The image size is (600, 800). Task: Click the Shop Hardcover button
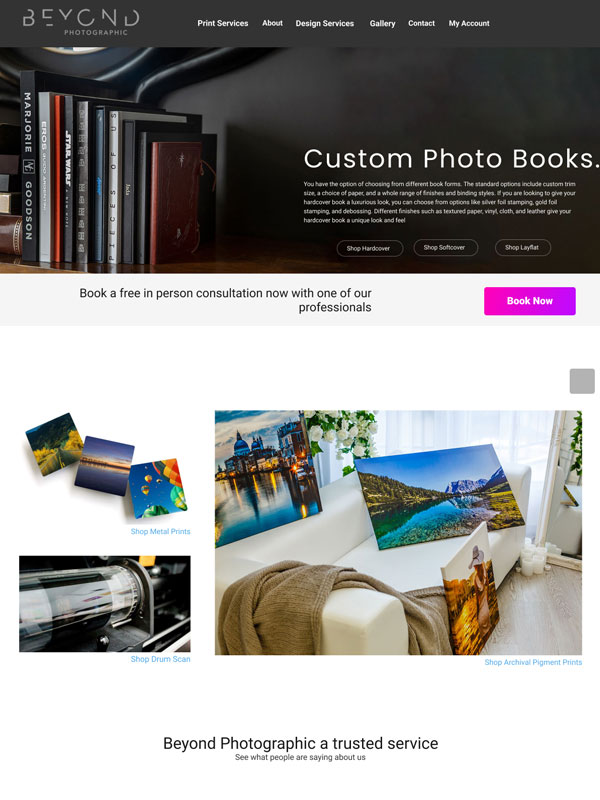369,248
